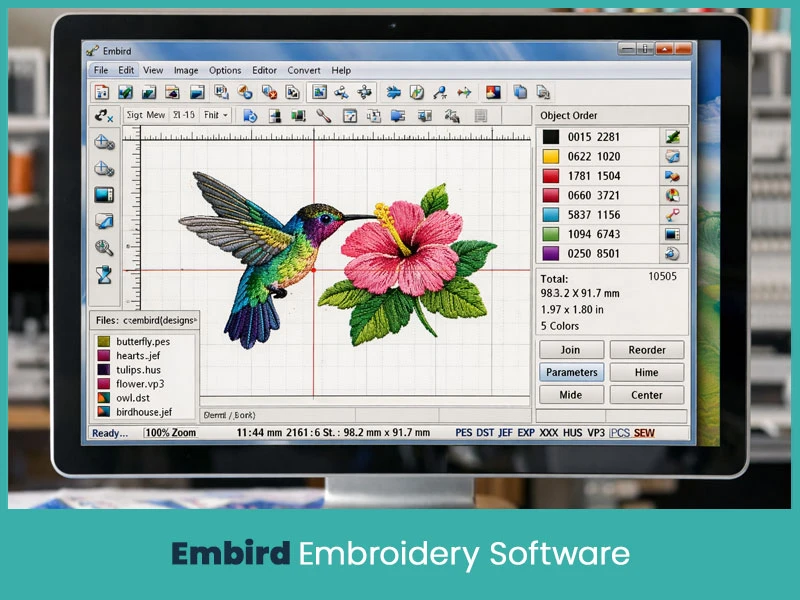
Task: Click the Mide button
Action: [x=571, y=395]
